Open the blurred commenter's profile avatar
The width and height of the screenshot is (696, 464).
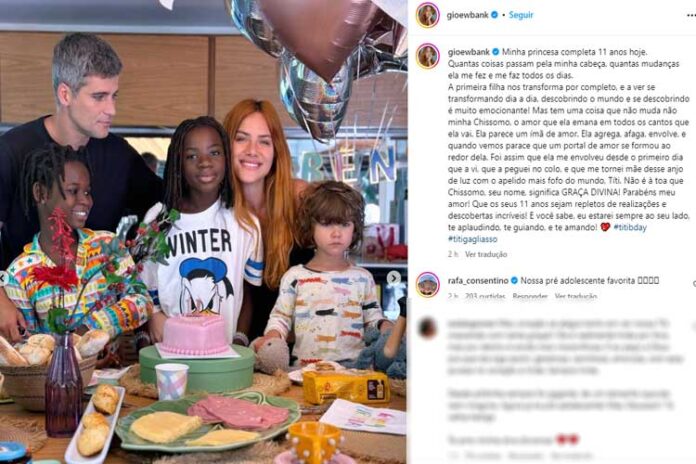[427, 329]
